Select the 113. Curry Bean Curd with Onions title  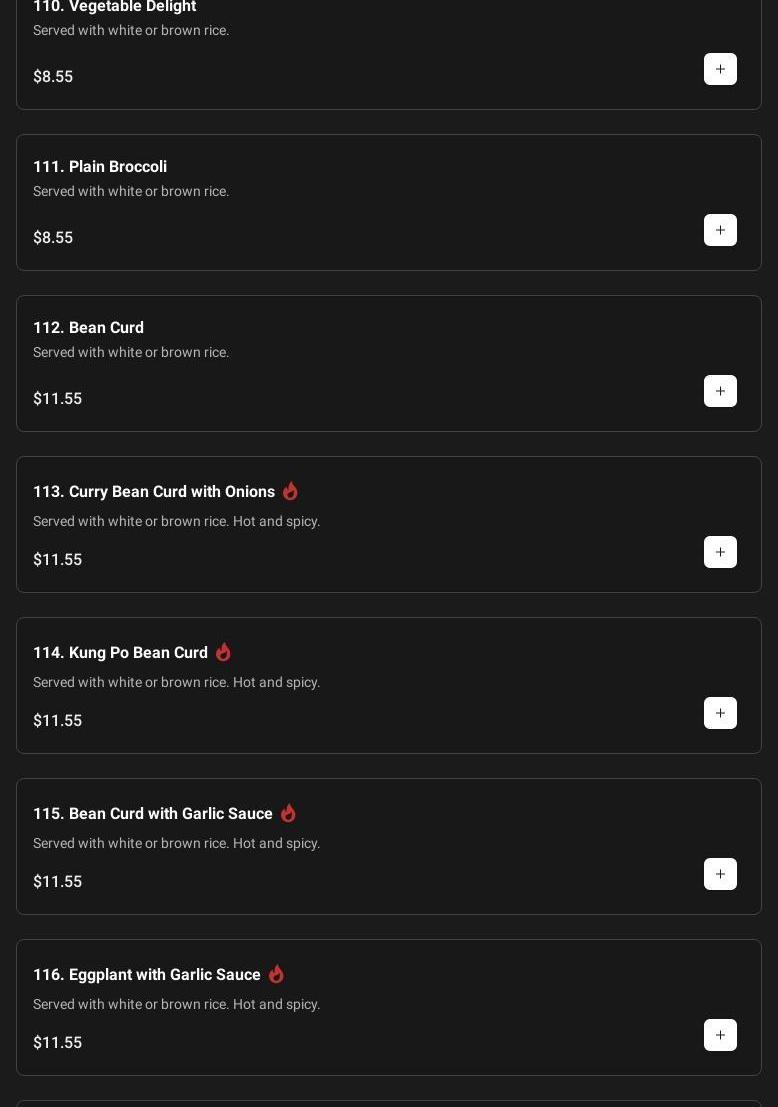[x=154, y=491]
